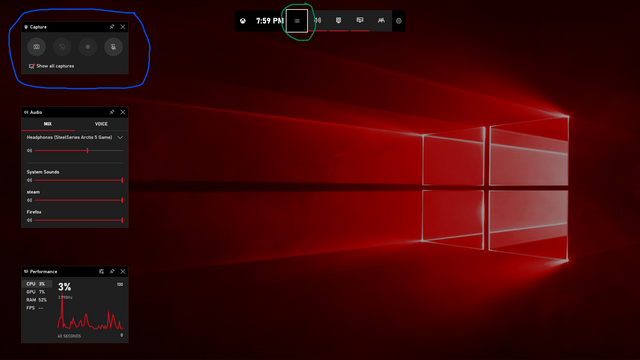
Task: Open Game Bar settings gear
Action: click(399, 21)
